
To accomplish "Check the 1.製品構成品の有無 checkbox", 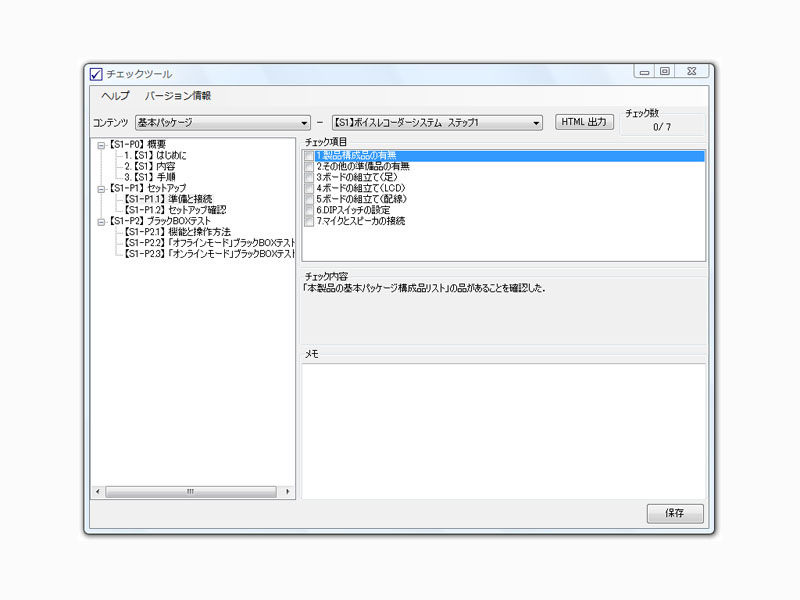I will 309,156.
